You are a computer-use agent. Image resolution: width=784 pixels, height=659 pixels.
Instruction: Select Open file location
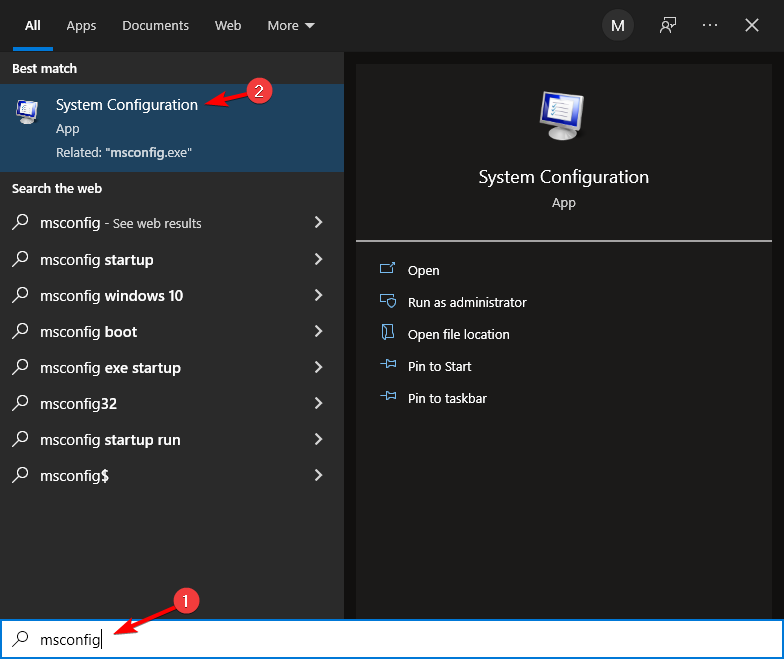[458, 334]
